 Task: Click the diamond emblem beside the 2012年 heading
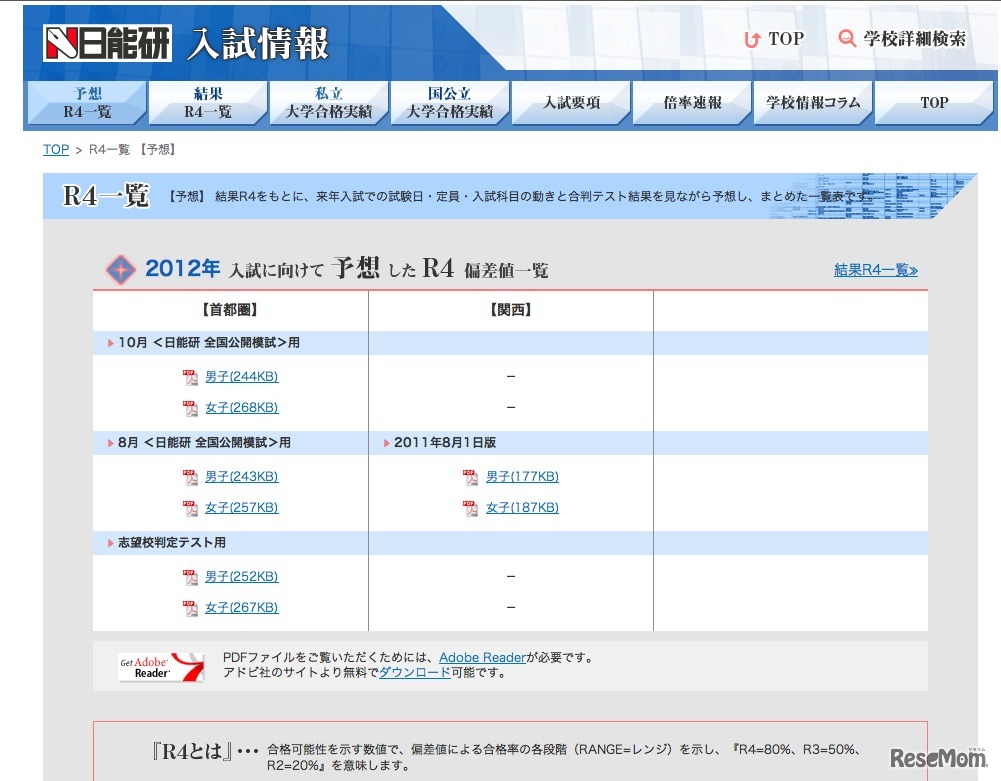point(120,269)
